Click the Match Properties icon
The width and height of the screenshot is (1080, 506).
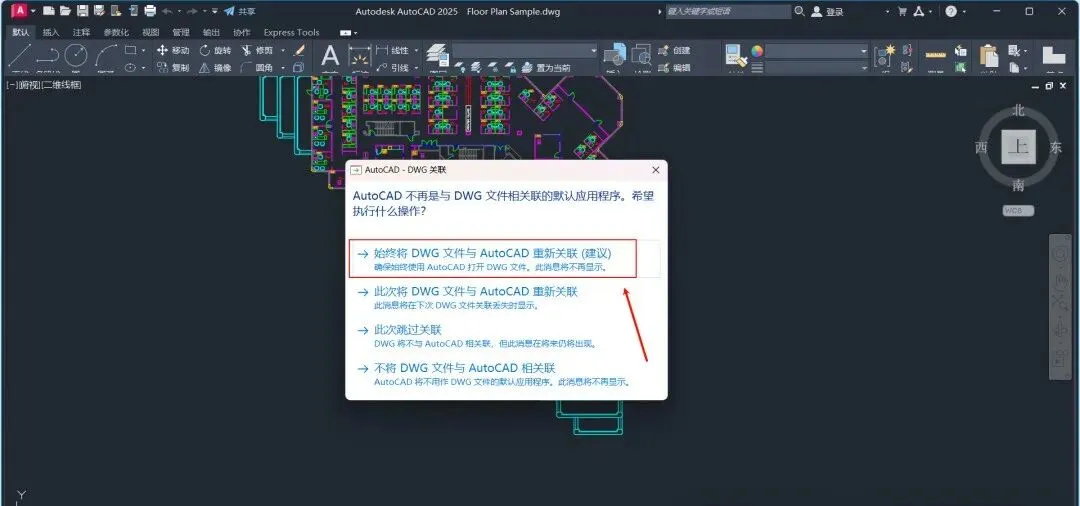tap(736, 56)
